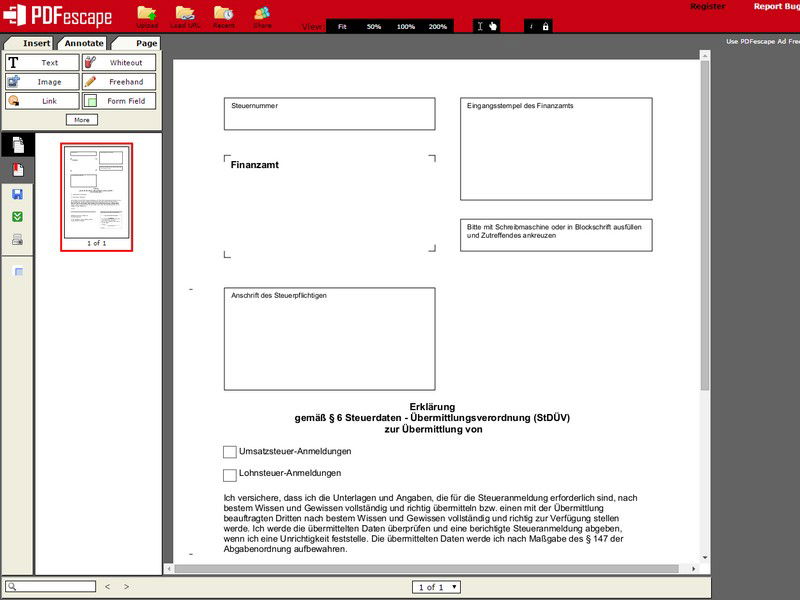Click the 'zur Übermittlung von' line
The image size is (800, 600).
click(x=433, y=429)
